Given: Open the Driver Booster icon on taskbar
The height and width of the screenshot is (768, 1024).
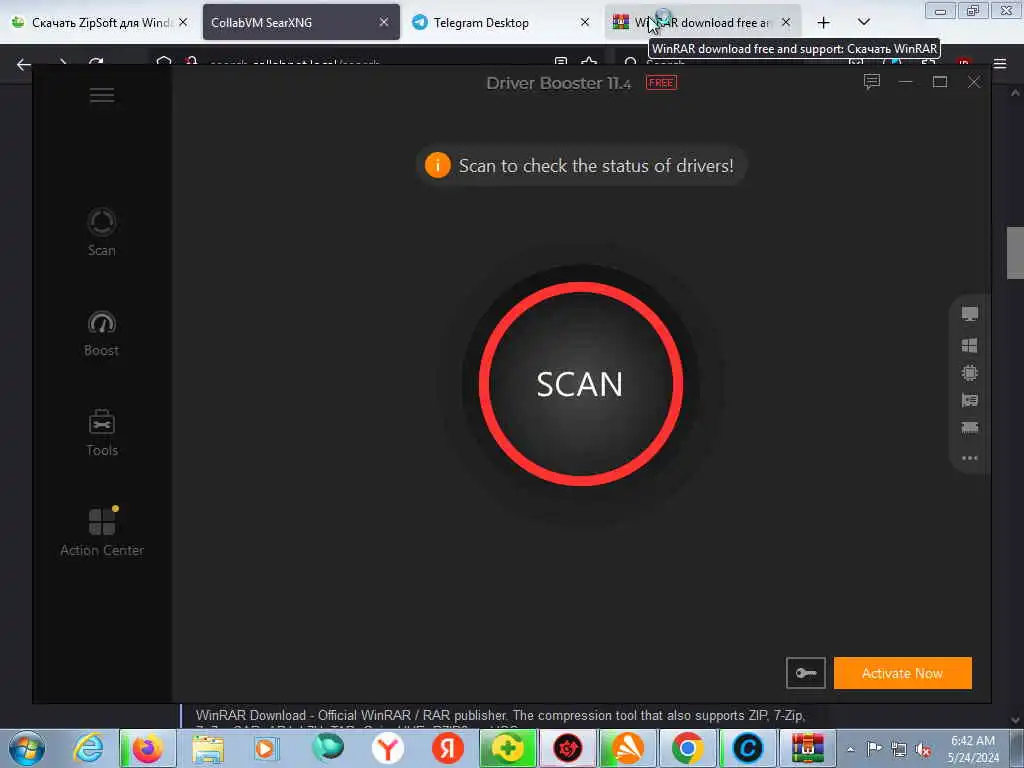Looking at the screenshot, I should tap(568, 748).
